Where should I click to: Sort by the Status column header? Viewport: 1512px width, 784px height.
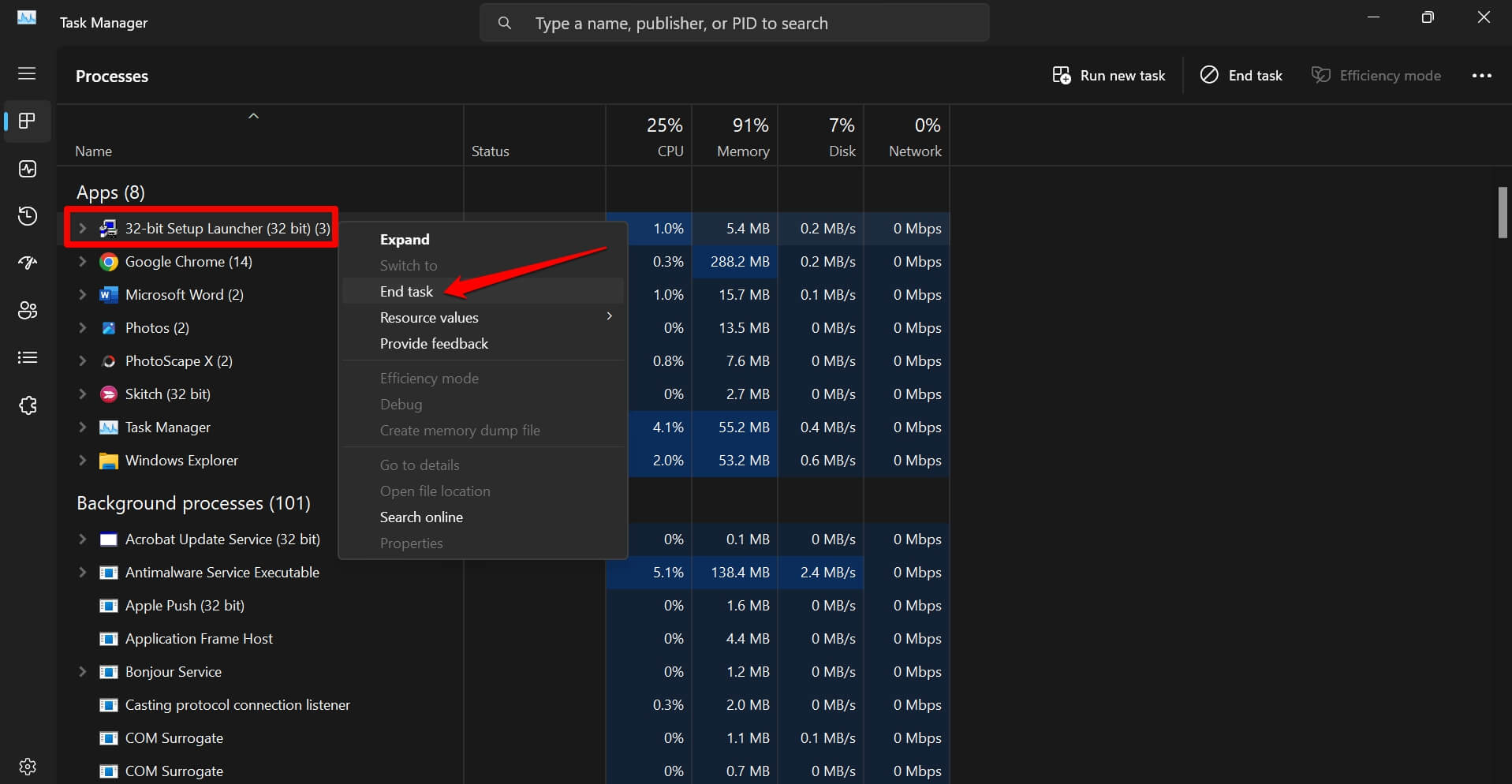point(535,136)
